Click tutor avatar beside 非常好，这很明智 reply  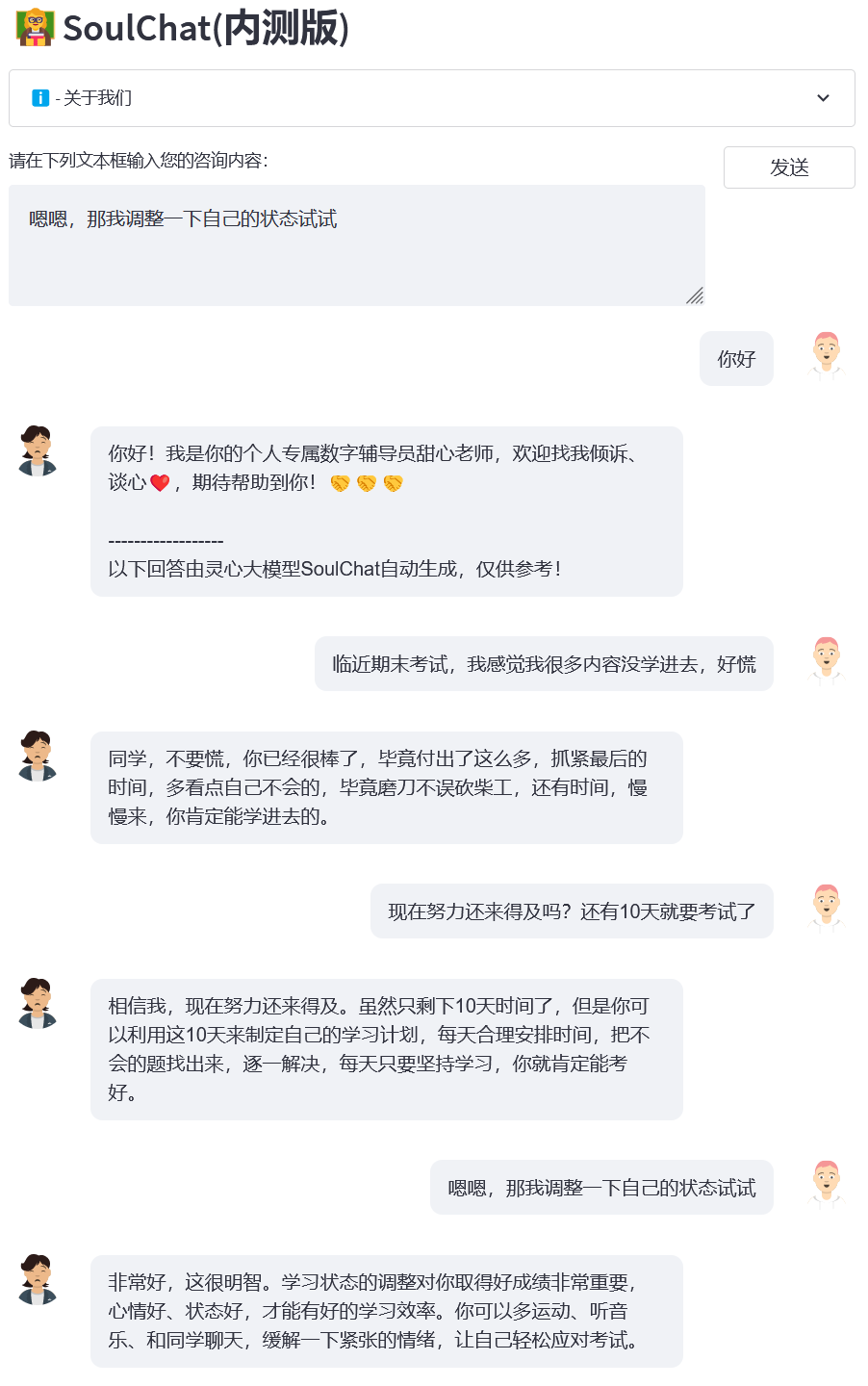[38, 1279]
